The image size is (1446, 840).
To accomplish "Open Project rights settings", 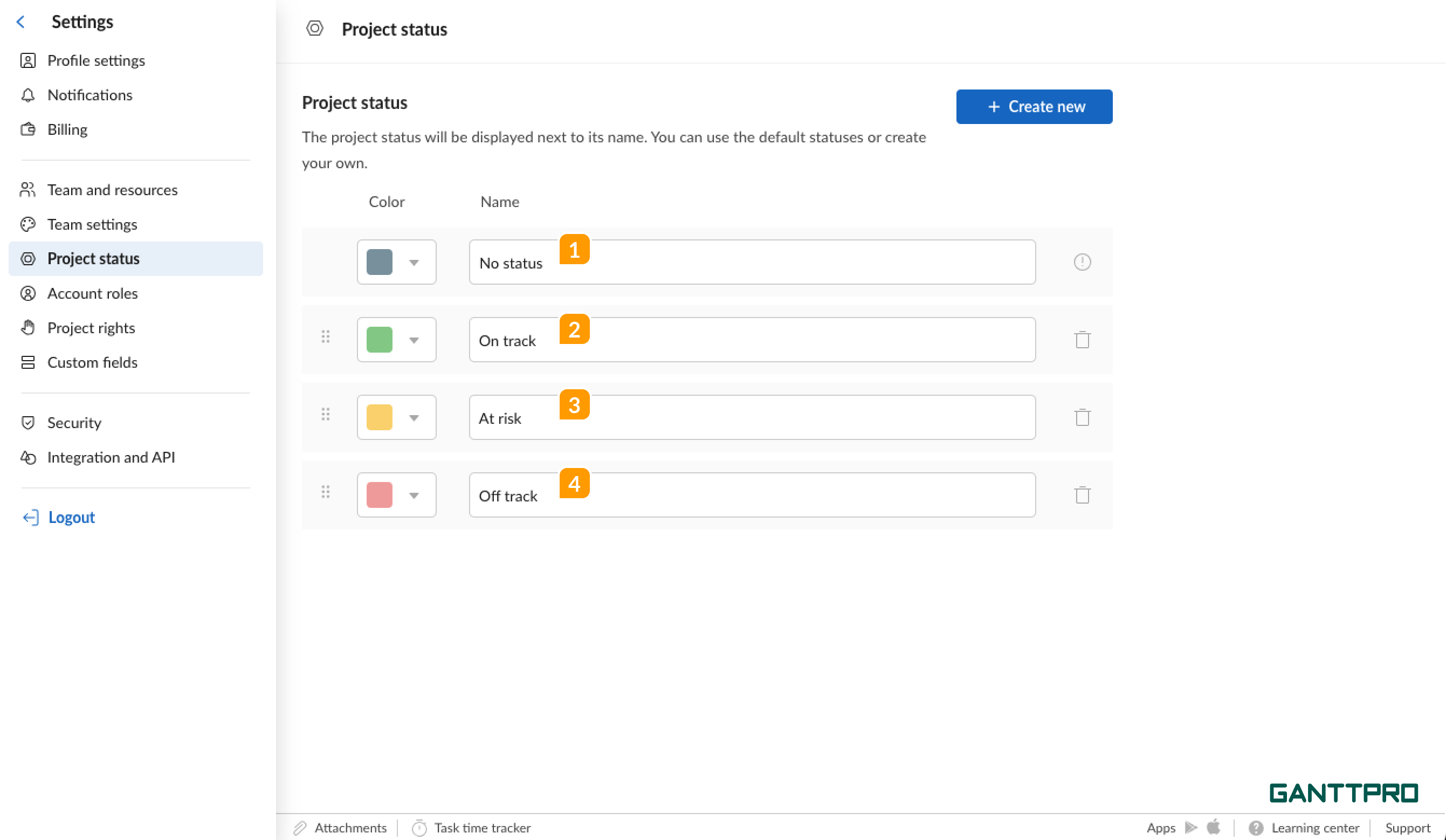I will (91, 328).
